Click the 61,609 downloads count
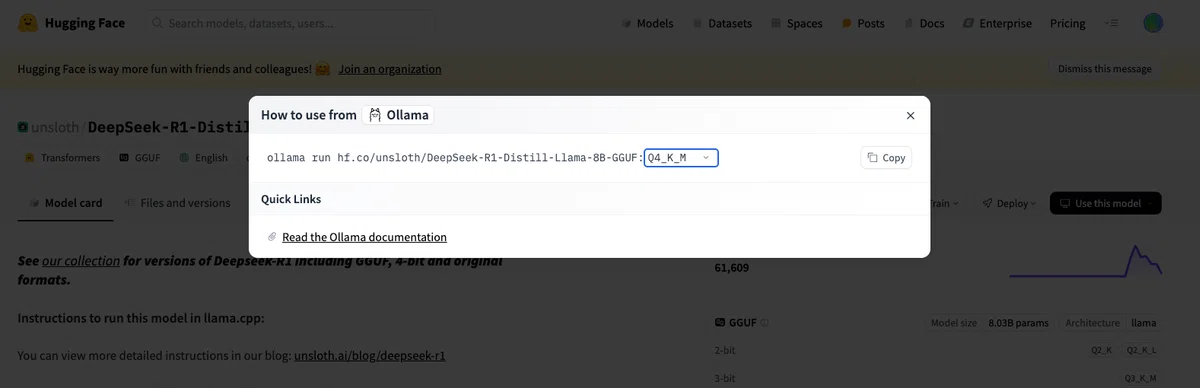 [x=731, y=268]
